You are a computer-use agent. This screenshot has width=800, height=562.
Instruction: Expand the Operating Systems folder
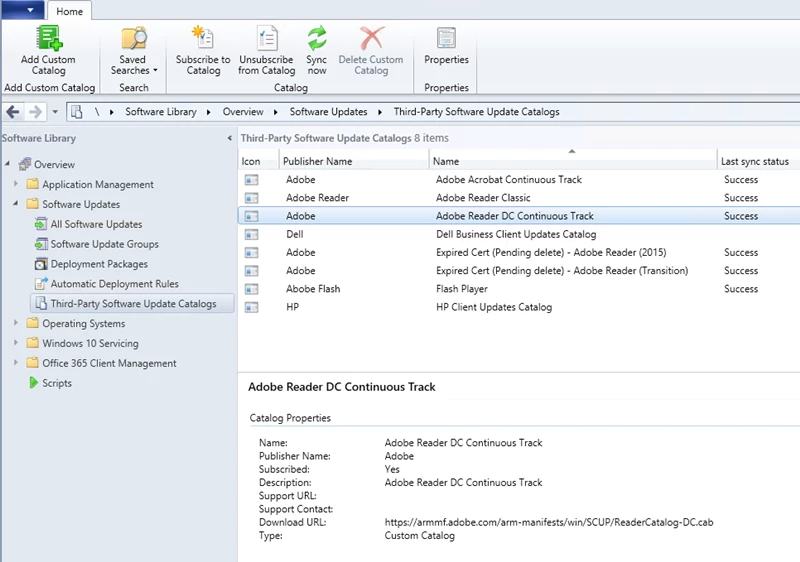tap(15, 323)
